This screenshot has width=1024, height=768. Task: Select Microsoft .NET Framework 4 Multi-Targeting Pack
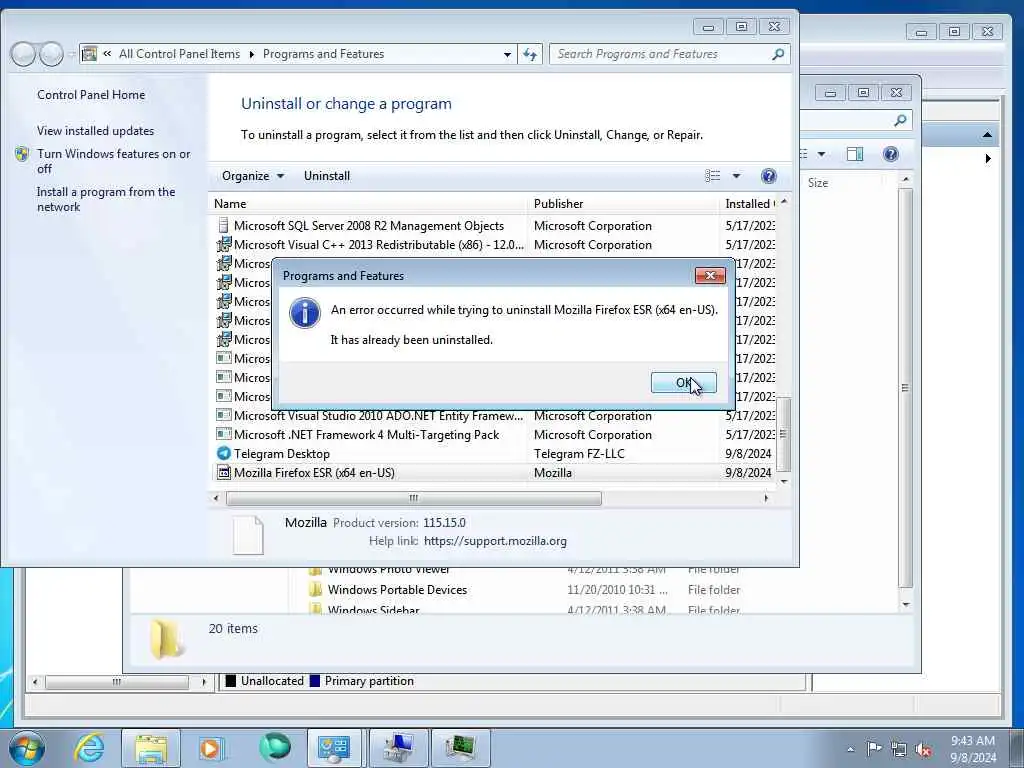[494, 435]
